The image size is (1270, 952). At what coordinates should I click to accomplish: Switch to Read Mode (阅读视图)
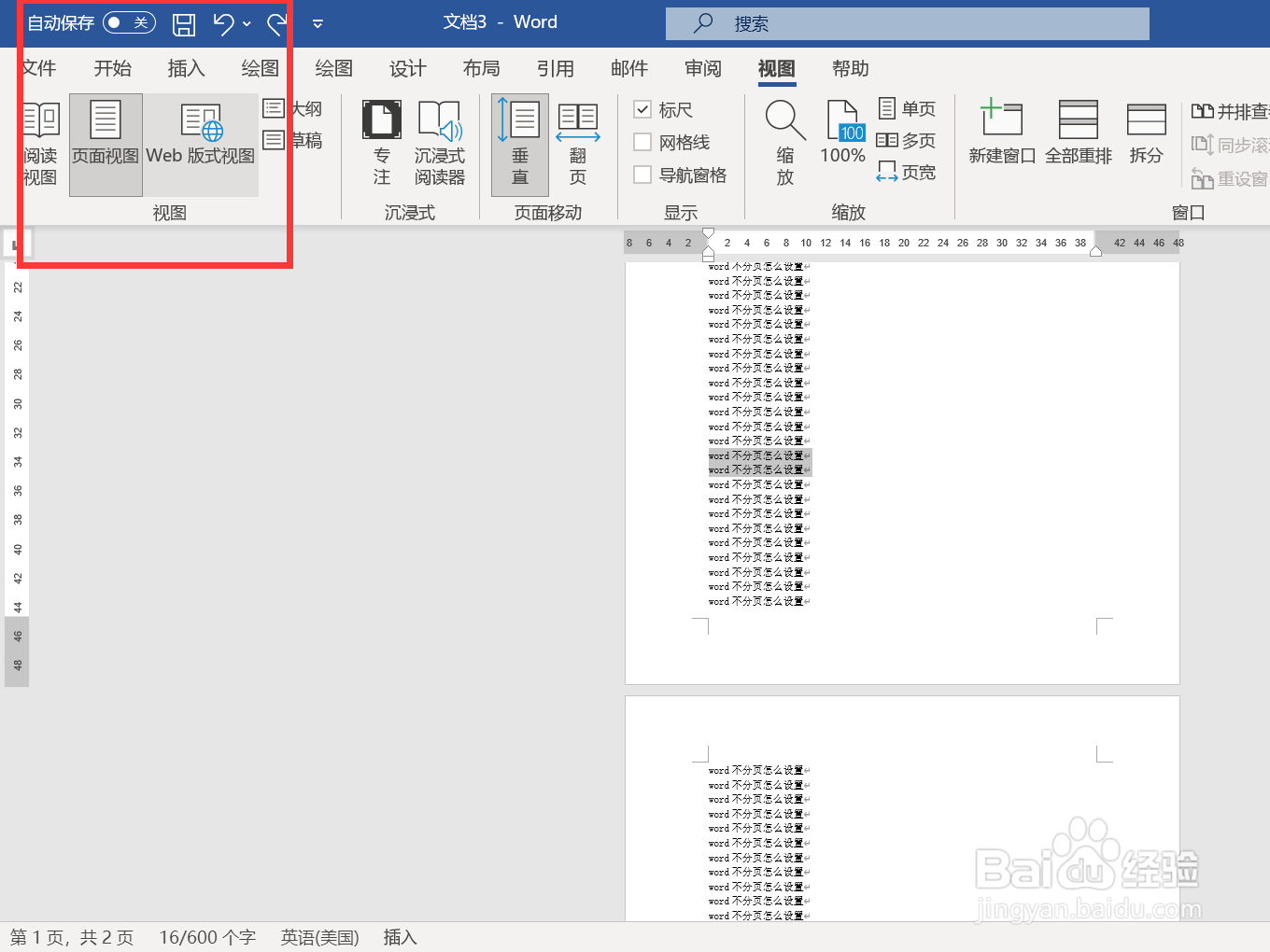click(40, 145)
